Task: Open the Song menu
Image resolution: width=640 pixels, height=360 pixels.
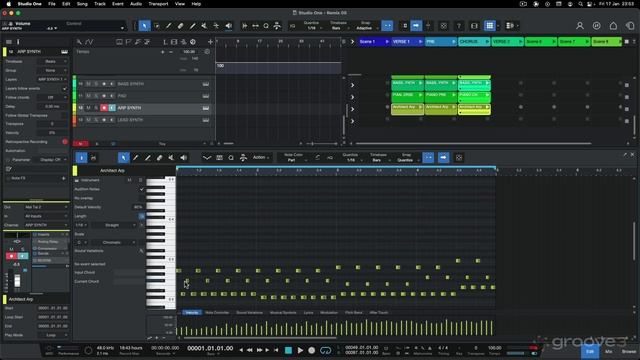Action: point(82,4)
